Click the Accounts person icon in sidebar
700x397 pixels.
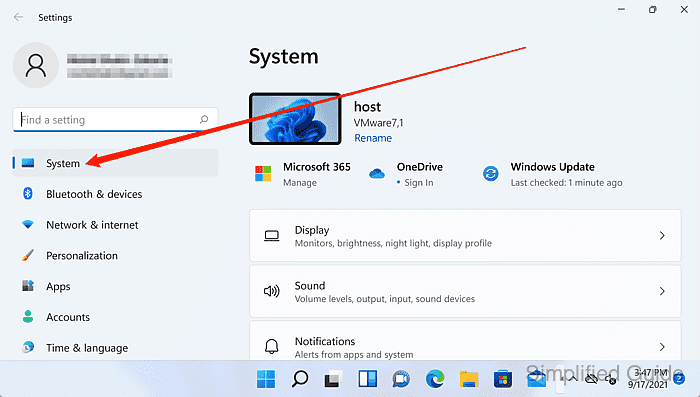(x=28, y=317)
